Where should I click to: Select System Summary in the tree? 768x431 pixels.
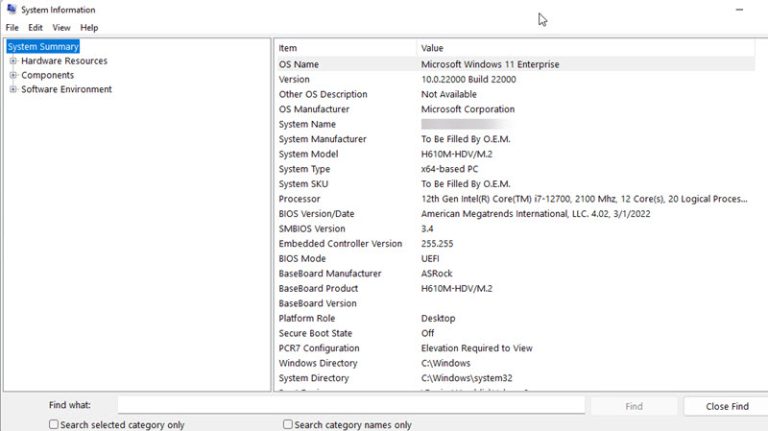[43, 47]
